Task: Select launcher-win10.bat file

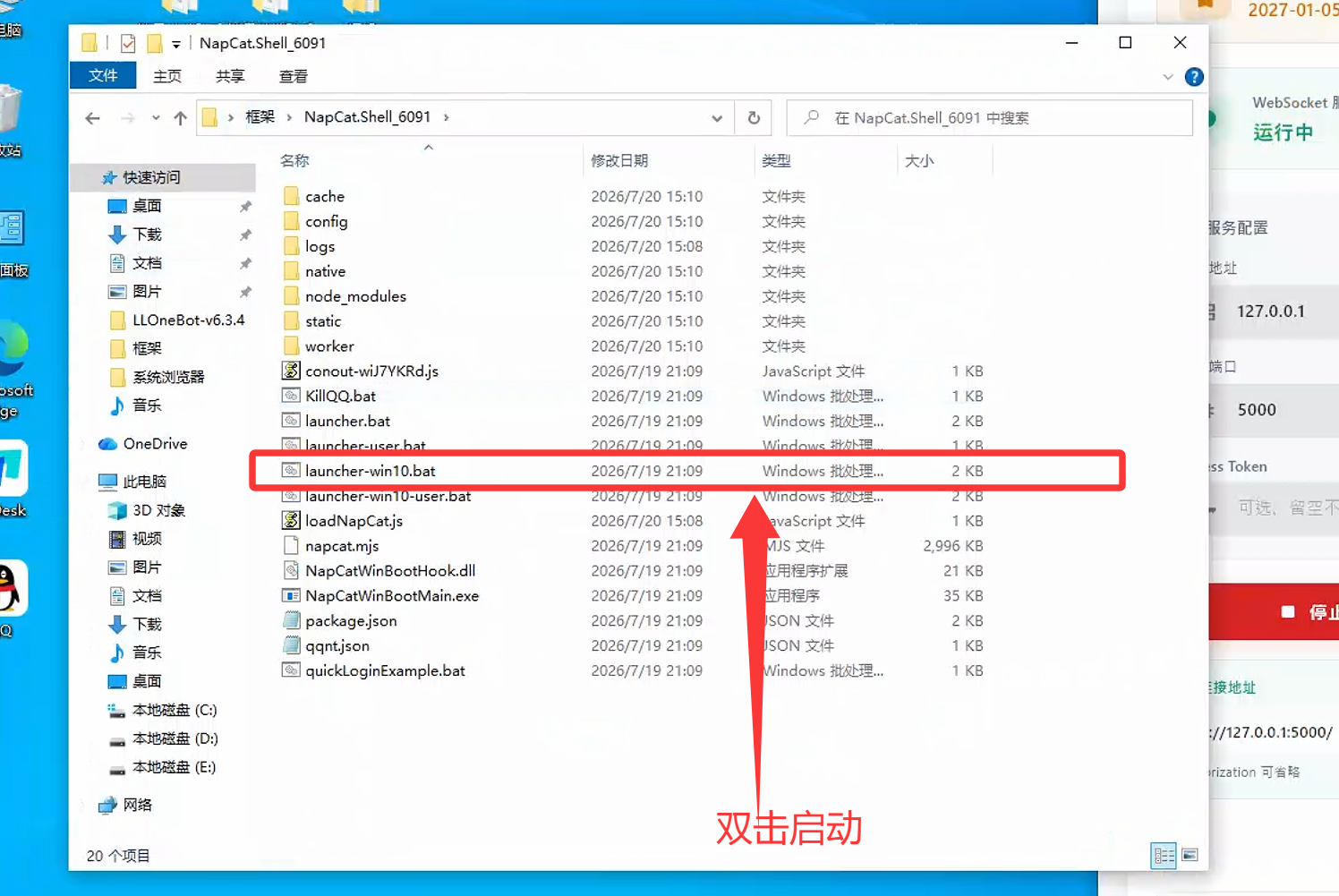Action: pyautogui.click(x=370, y=471)
